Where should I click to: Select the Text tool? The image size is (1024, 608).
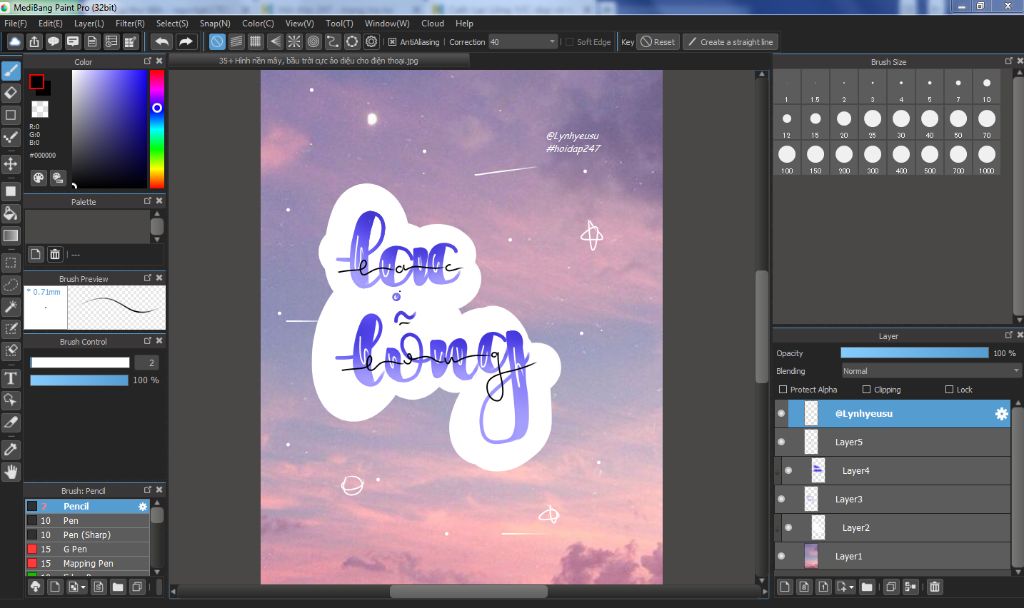click(x=11, y=378)
